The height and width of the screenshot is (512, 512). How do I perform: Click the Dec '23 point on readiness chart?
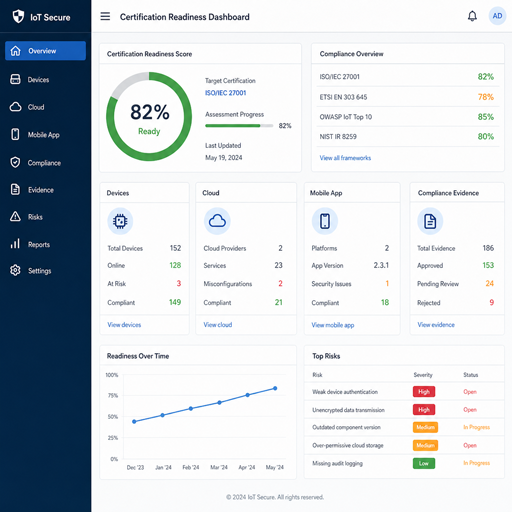tap(134, 422)
